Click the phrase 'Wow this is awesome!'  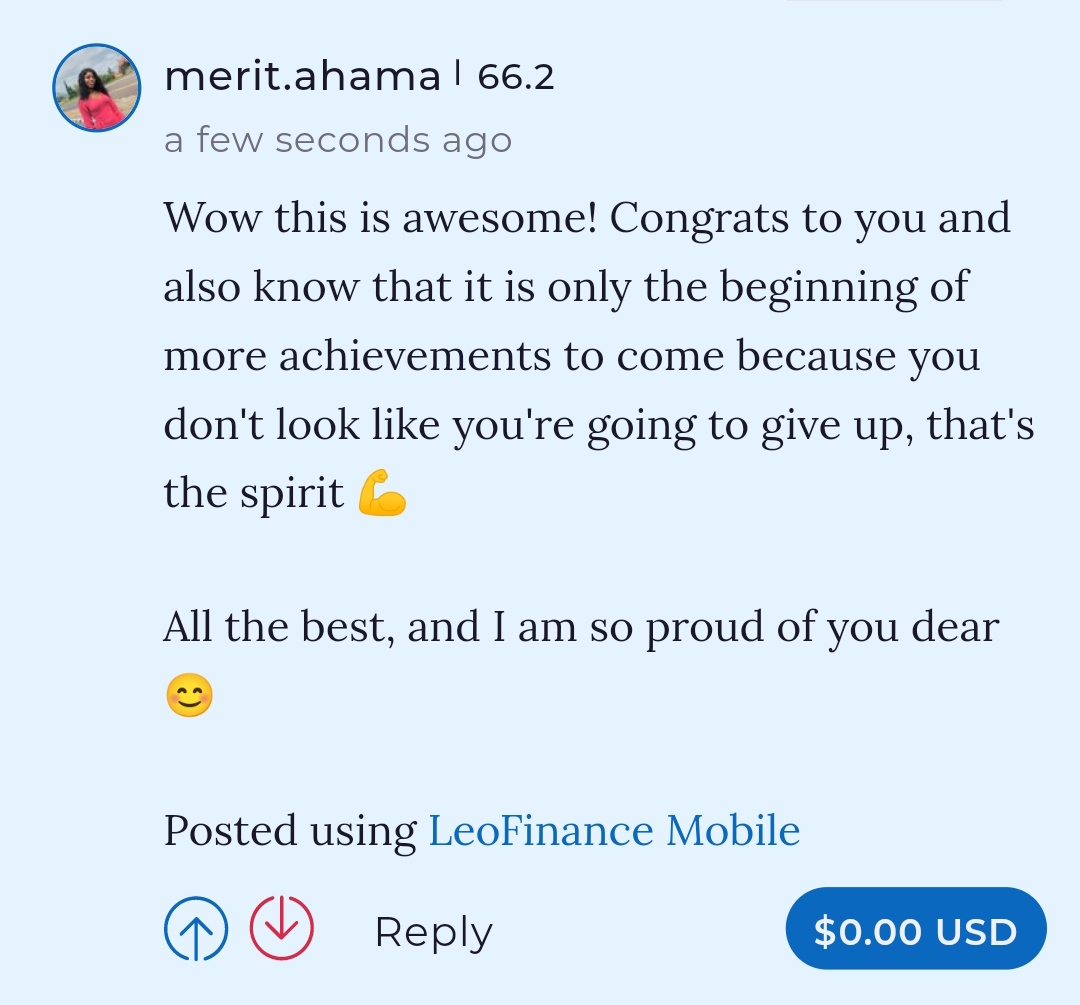tap(380, 218)
